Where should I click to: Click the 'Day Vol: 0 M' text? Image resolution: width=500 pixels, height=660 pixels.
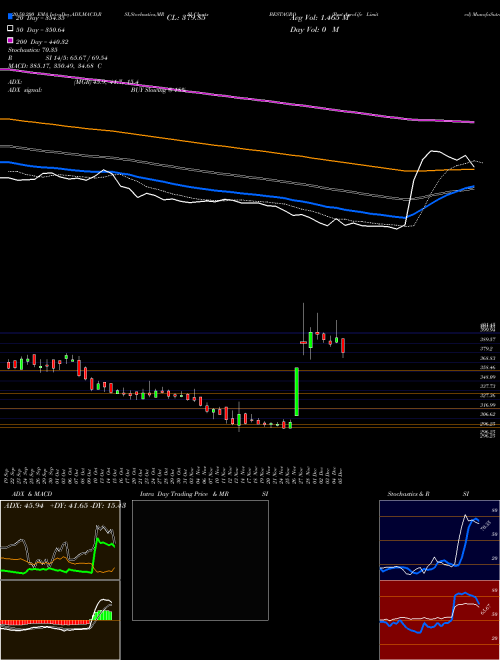coord(314,29)
